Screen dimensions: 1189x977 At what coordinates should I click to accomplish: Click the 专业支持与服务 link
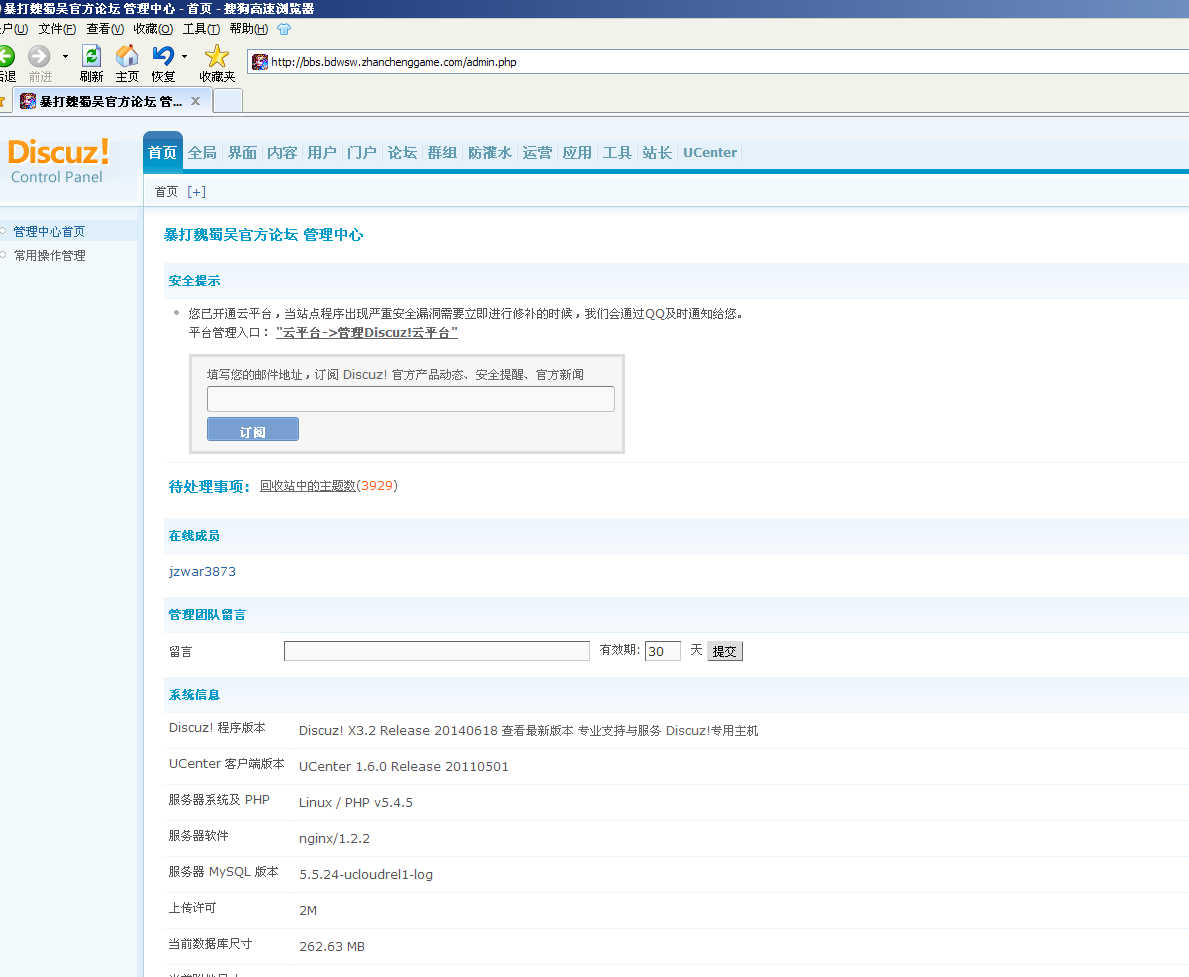point(620,730)
